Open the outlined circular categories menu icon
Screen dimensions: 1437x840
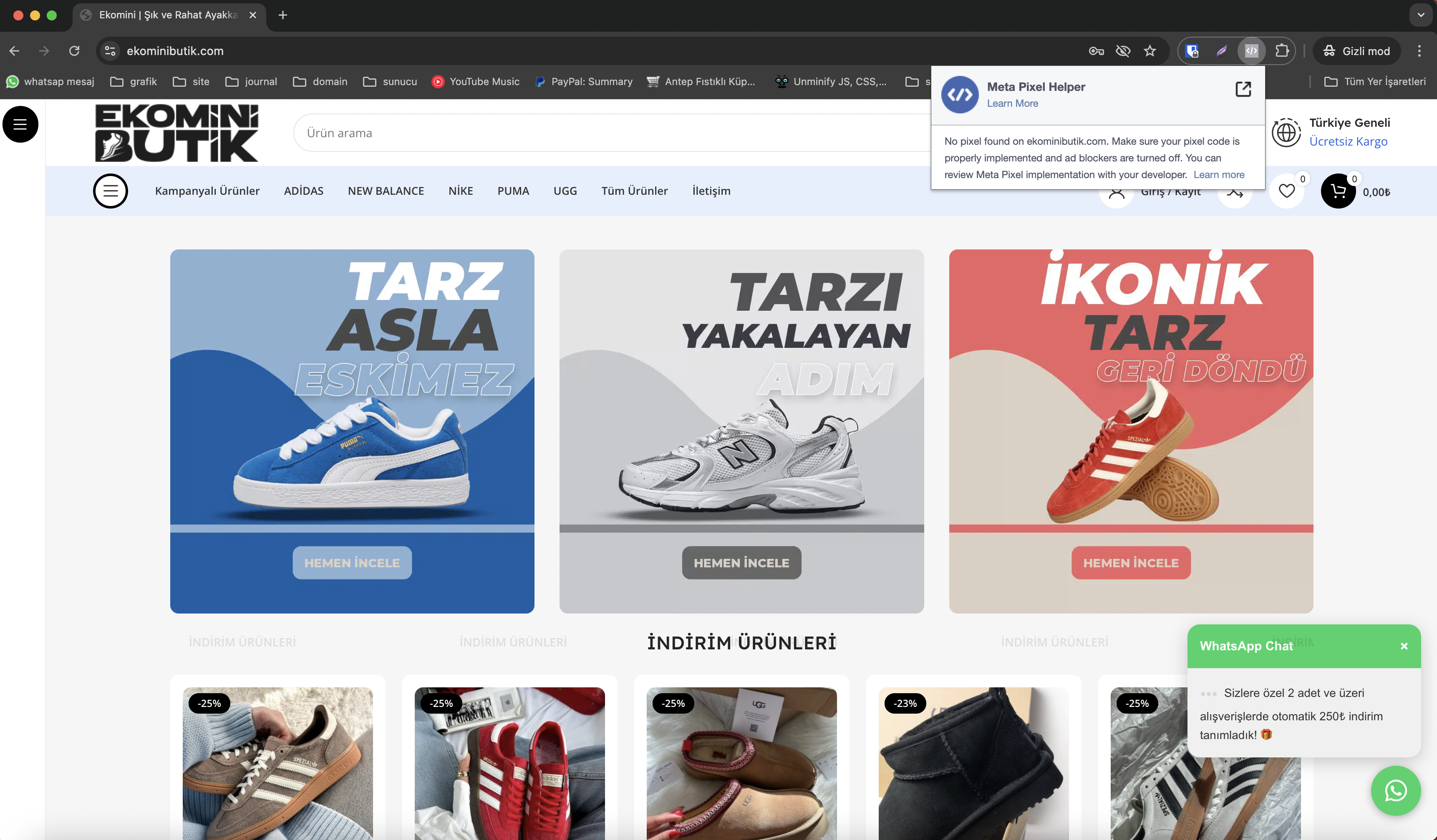coord(111,191)
